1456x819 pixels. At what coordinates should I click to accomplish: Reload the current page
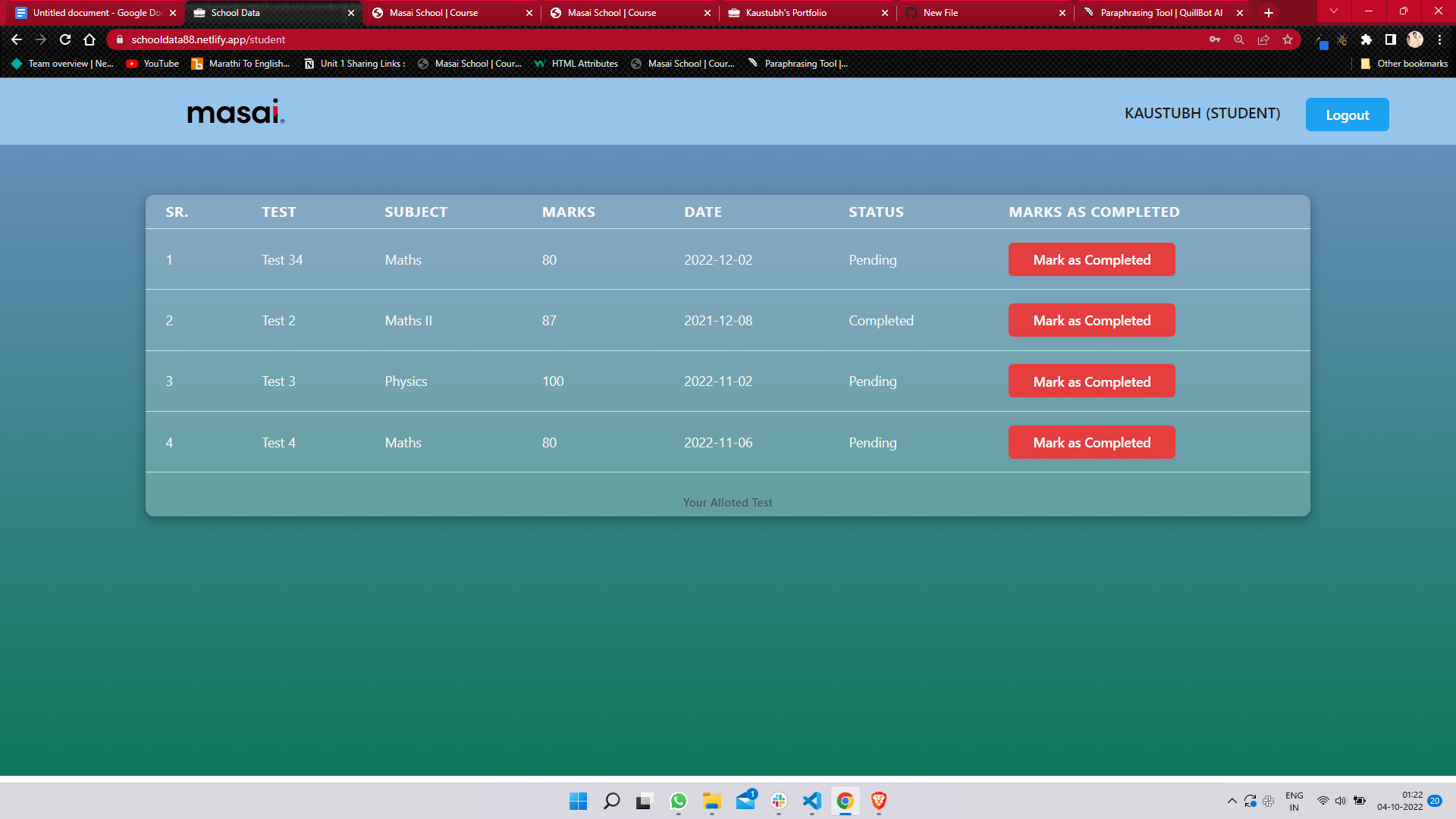click(64, 39)
